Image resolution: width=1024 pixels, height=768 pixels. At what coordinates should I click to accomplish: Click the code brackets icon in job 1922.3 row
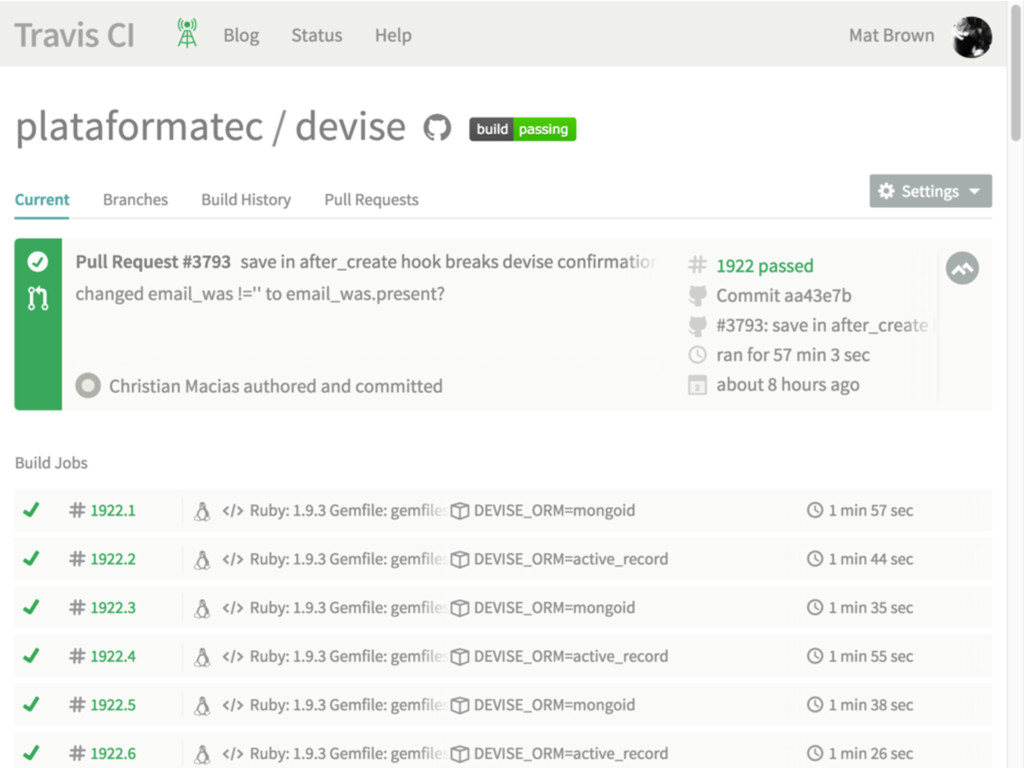click(x=232, y=608)
